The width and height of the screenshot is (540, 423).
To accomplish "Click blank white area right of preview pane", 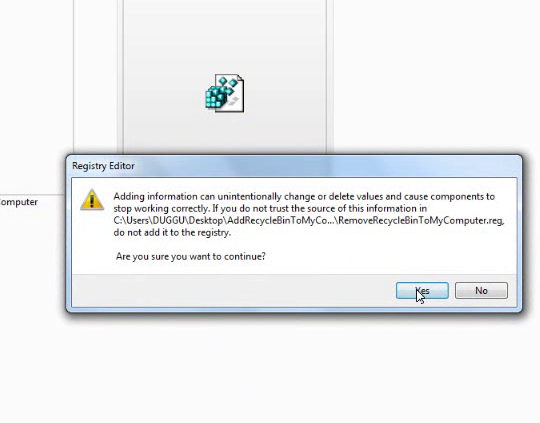I will (x=434, y=76).
